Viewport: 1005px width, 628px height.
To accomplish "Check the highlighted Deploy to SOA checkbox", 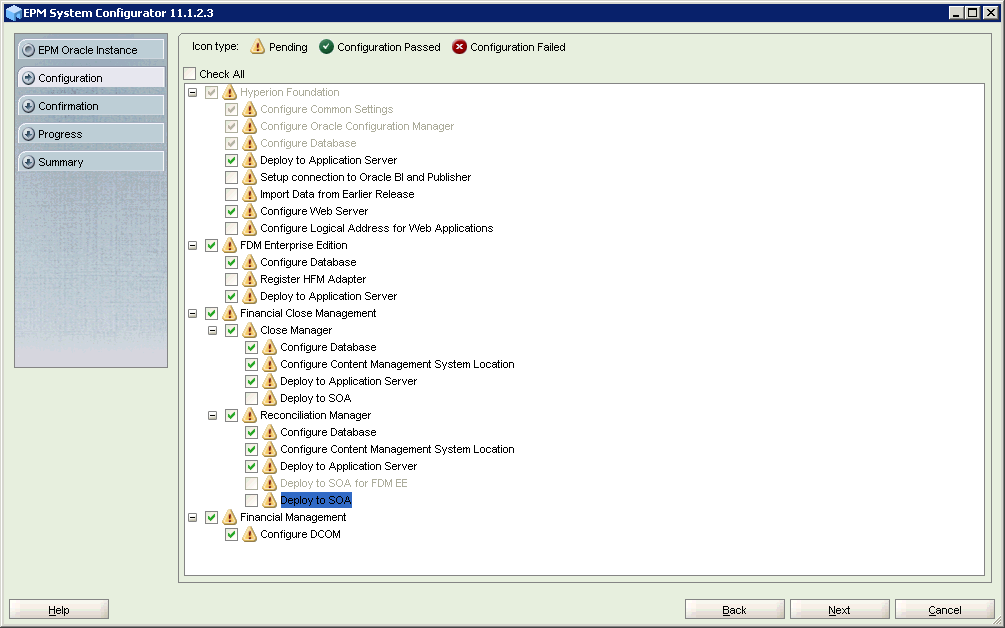I will 251,500.
